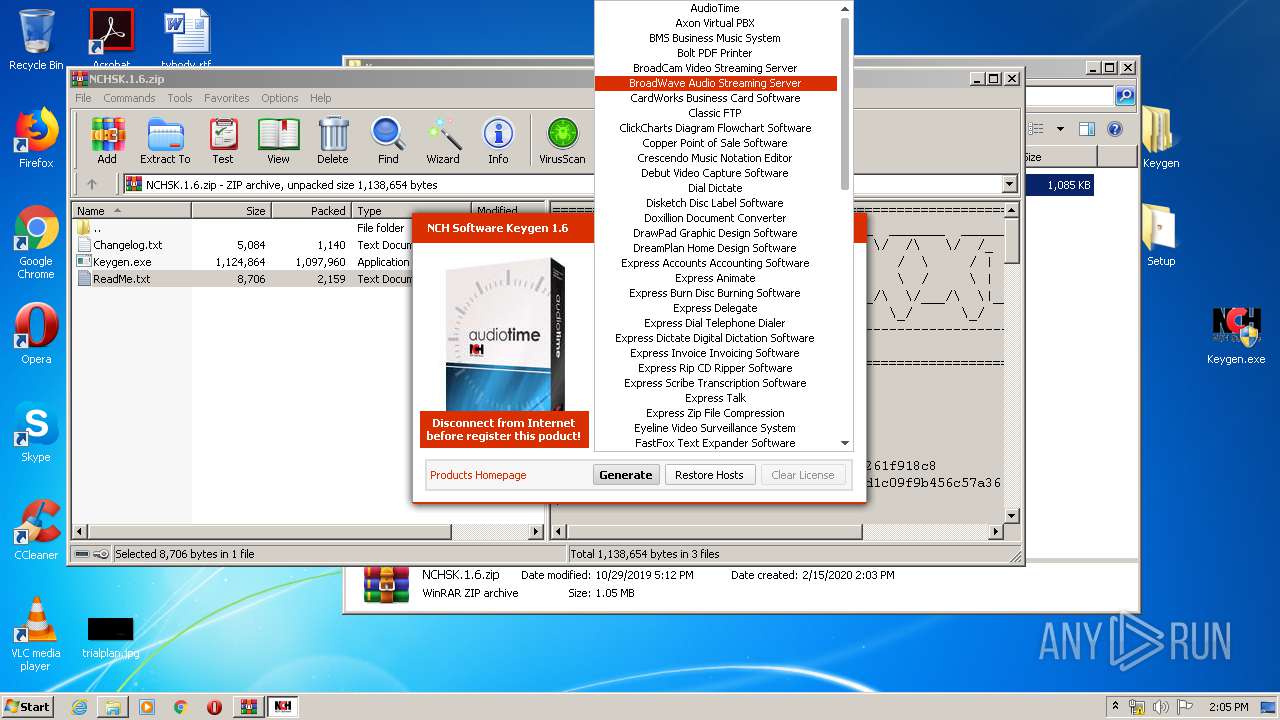Image resolution: width=1280 pixels, height=720 pixels.
Task: Go up one level arrow in WinRAR
Action: [92, 185]
